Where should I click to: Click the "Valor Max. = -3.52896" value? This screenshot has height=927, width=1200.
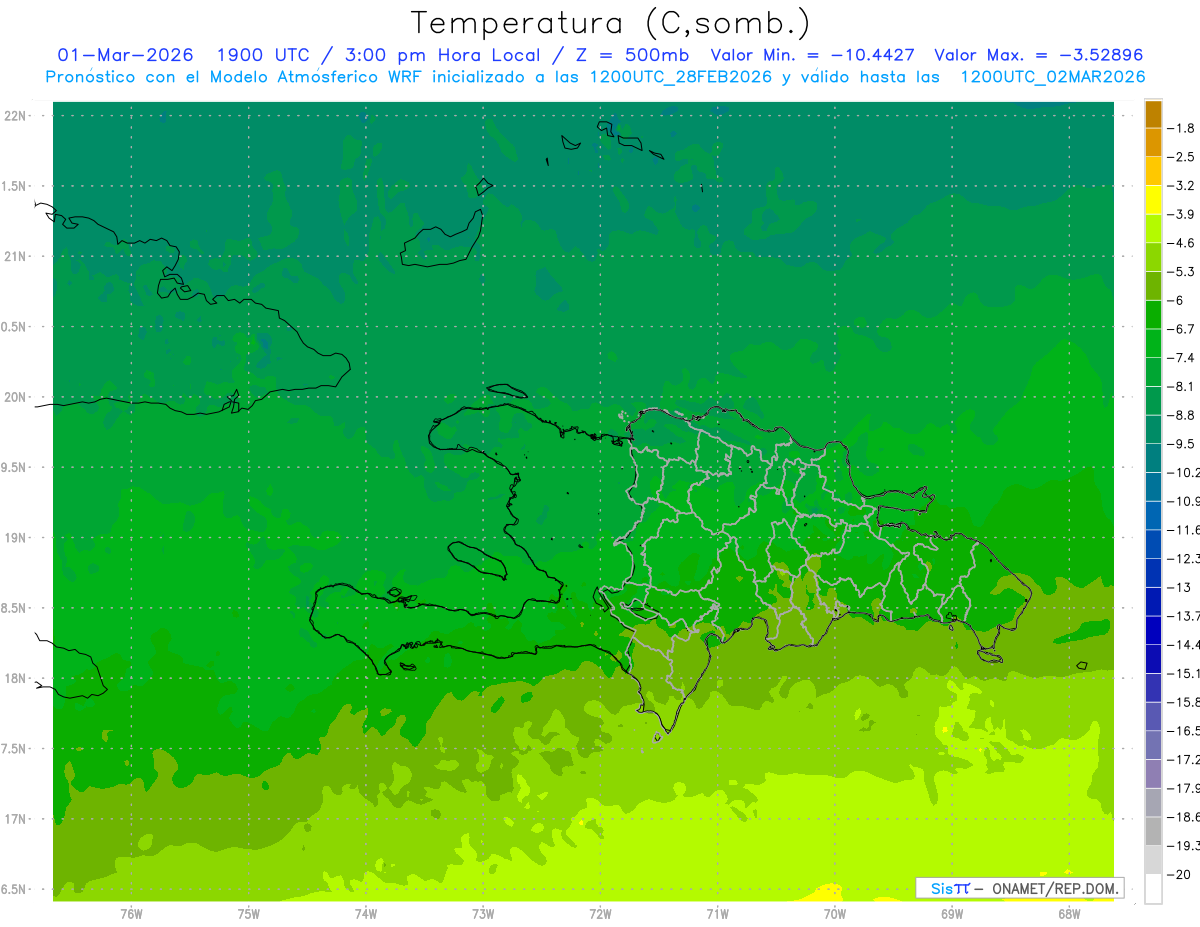pos(1038,55)
